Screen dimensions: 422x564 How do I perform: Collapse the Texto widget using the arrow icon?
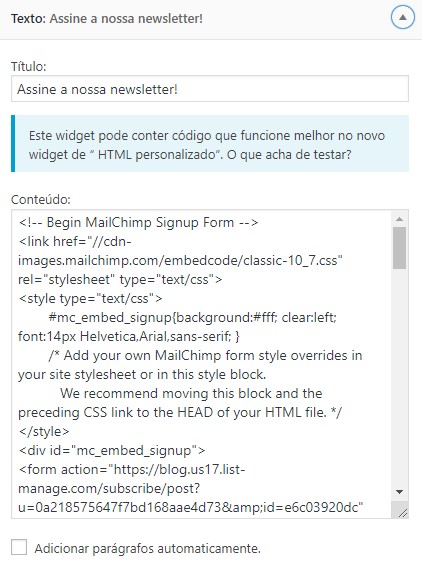tap(403, 17)
